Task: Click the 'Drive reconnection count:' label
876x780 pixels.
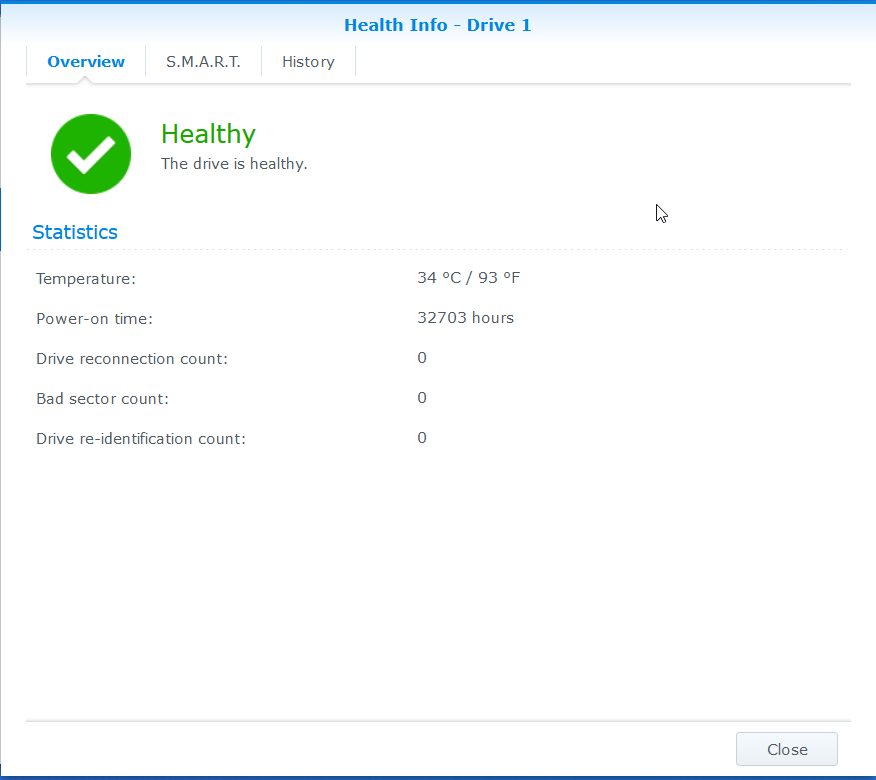Action: (x=132, y=359)
